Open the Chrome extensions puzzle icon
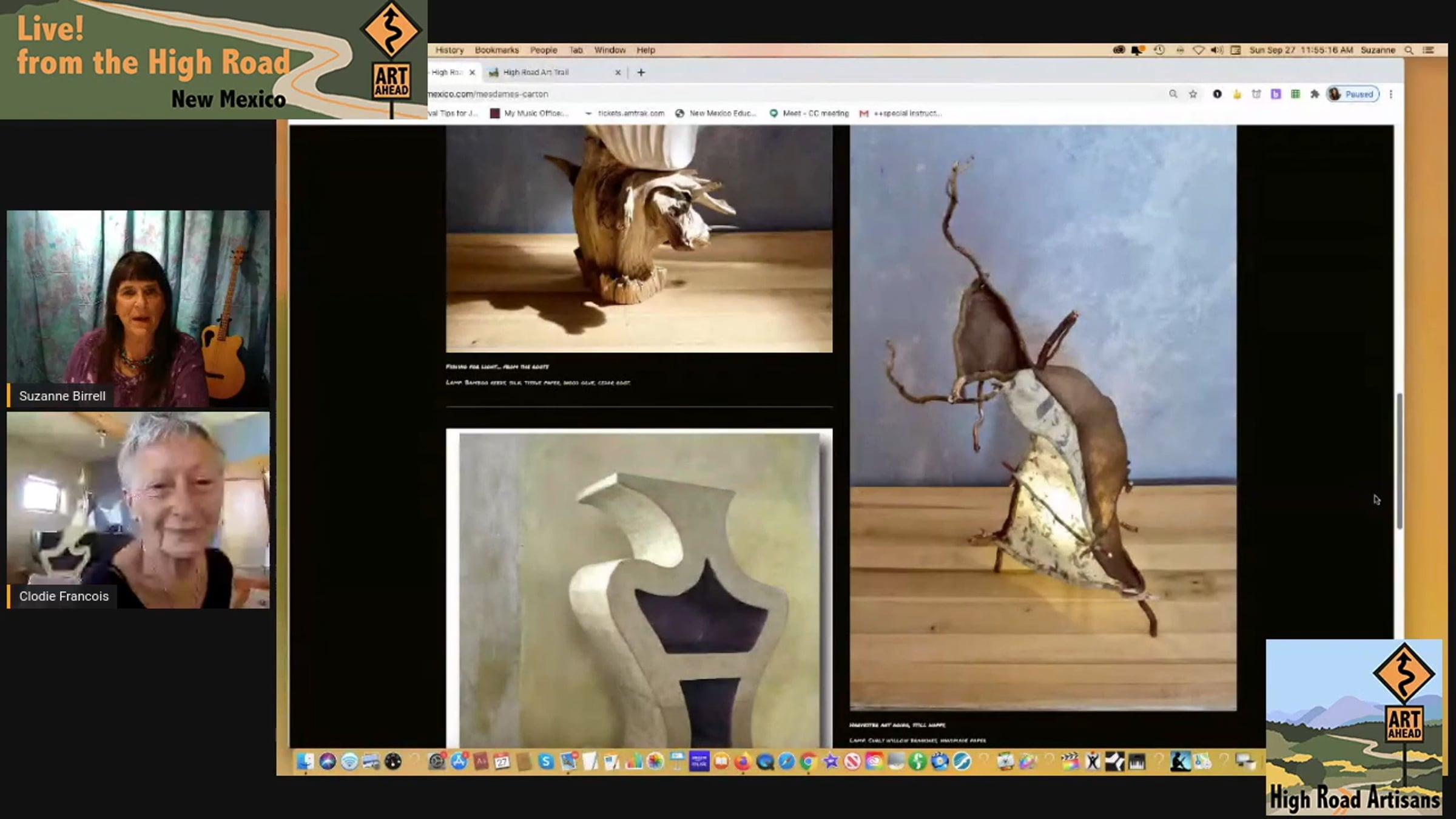1456x819 pixels. click(1315, 94)
